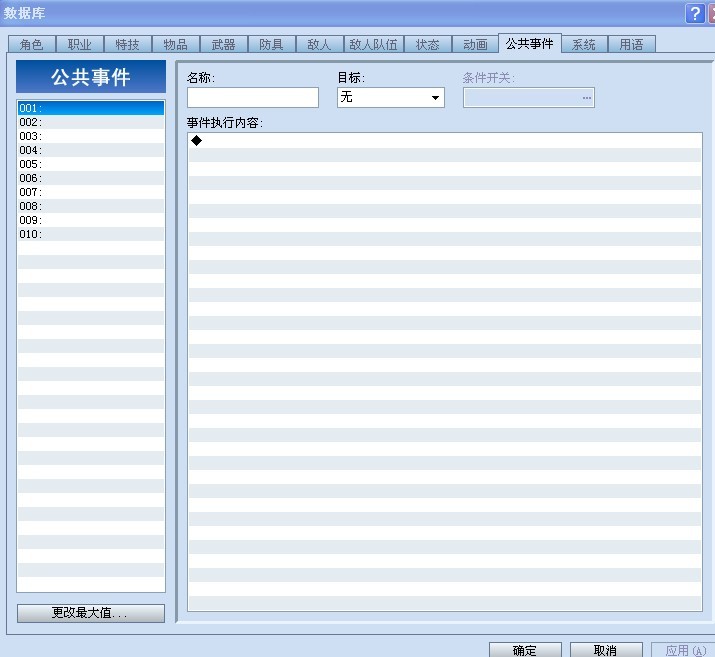Image resolution: width=715 pixels, height=657 pixels.
Task: Switch to the 角色 tab
Action: (x=31, y=44)
